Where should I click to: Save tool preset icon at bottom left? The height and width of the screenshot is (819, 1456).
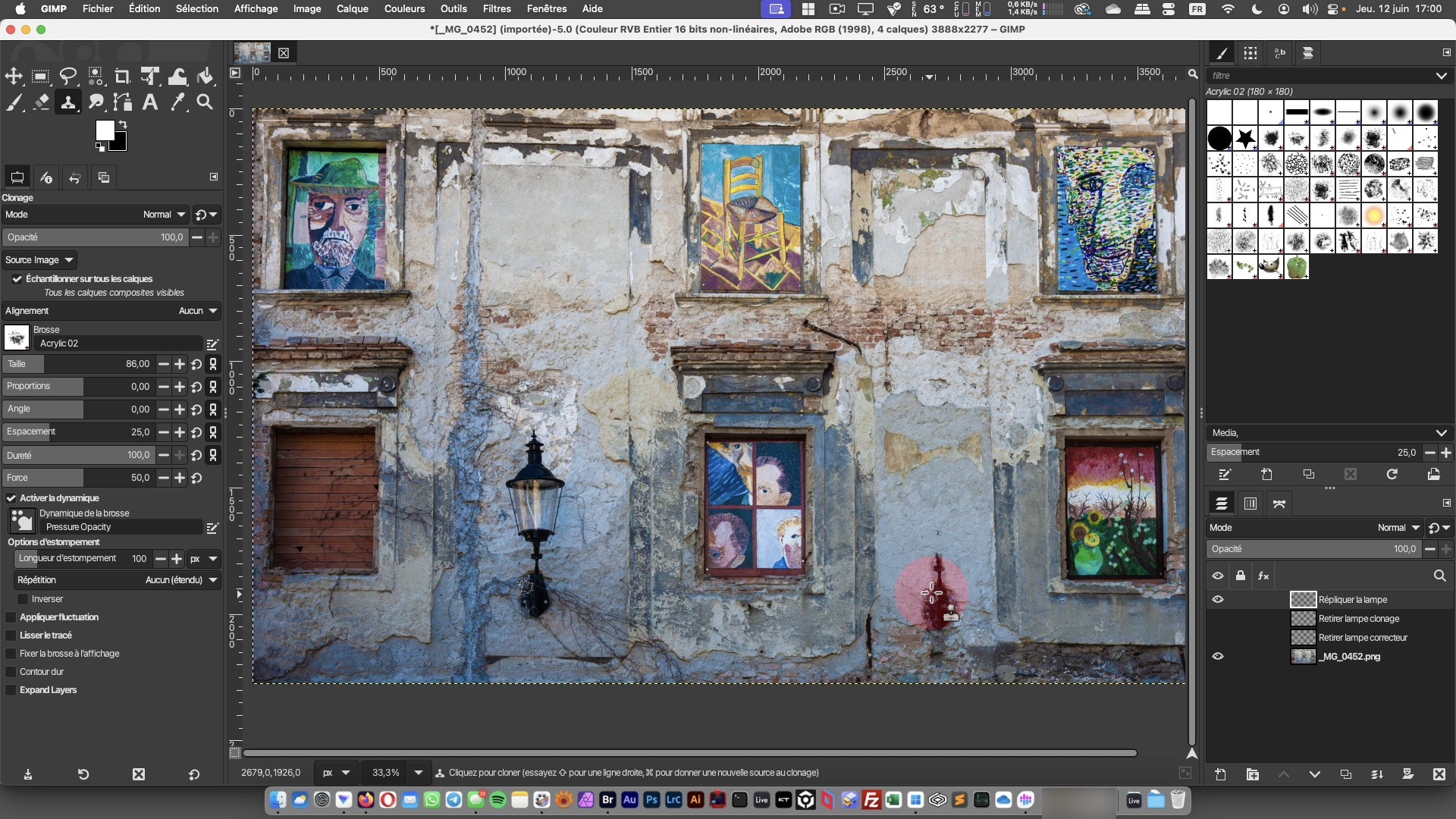coord(28,774)
